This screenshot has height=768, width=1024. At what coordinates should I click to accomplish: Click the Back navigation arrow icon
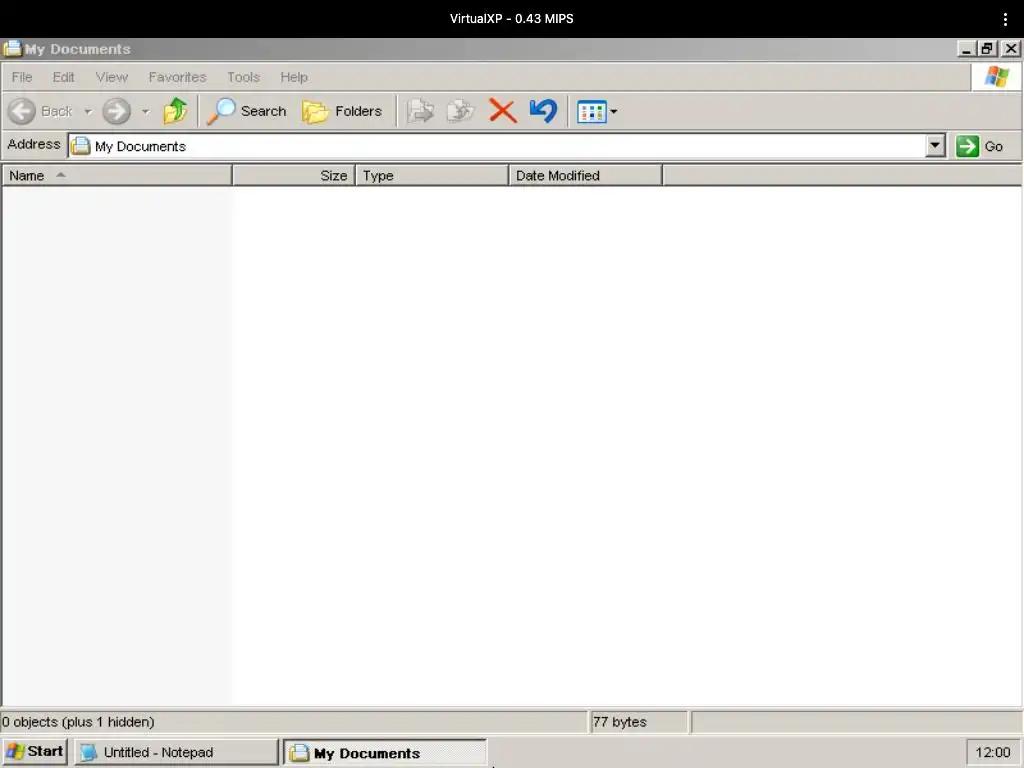22,111
